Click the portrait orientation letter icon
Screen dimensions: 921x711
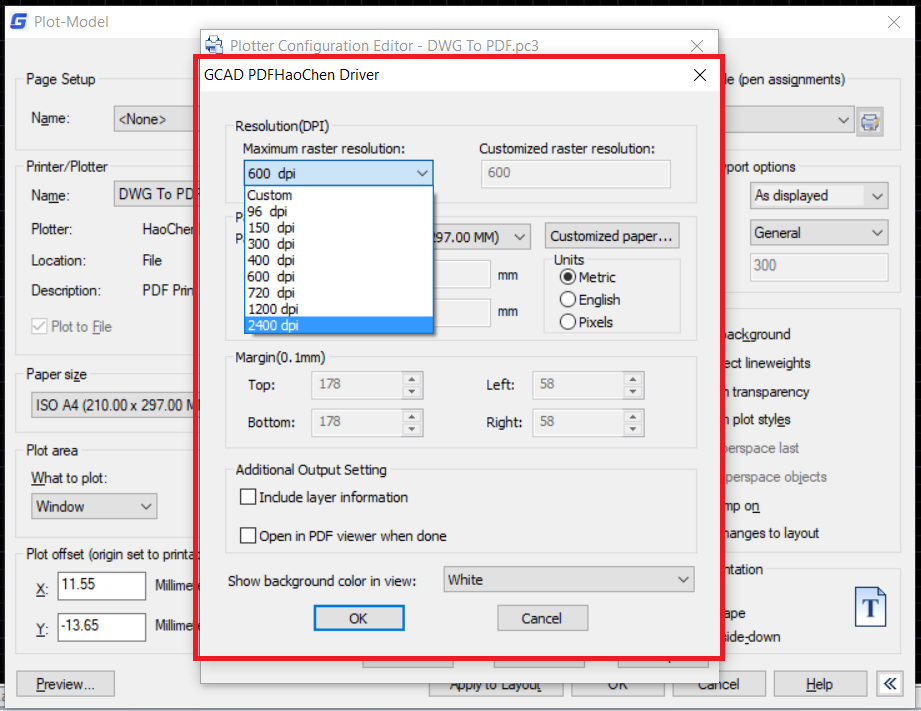(x=870, y=606)
